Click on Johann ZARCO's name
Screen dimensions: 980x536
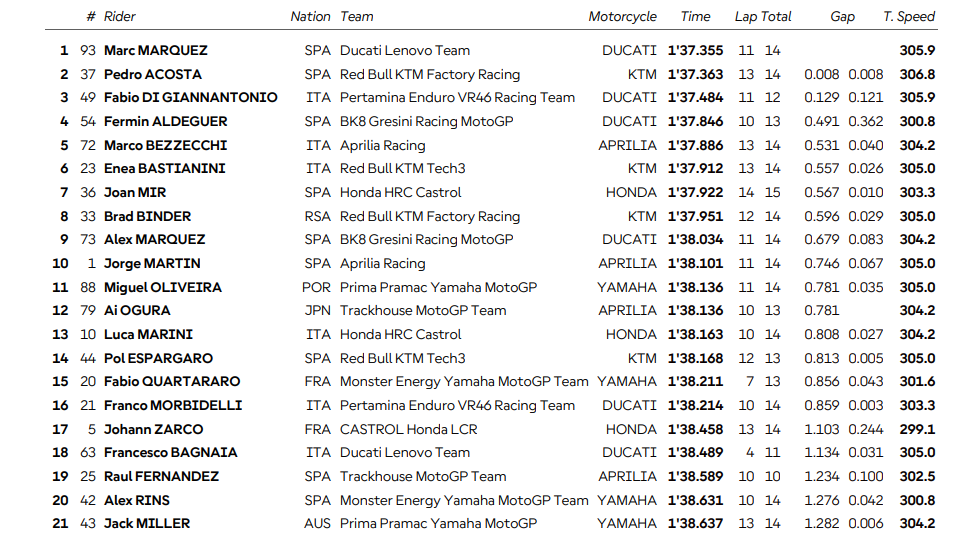click(x=152, y=429)
